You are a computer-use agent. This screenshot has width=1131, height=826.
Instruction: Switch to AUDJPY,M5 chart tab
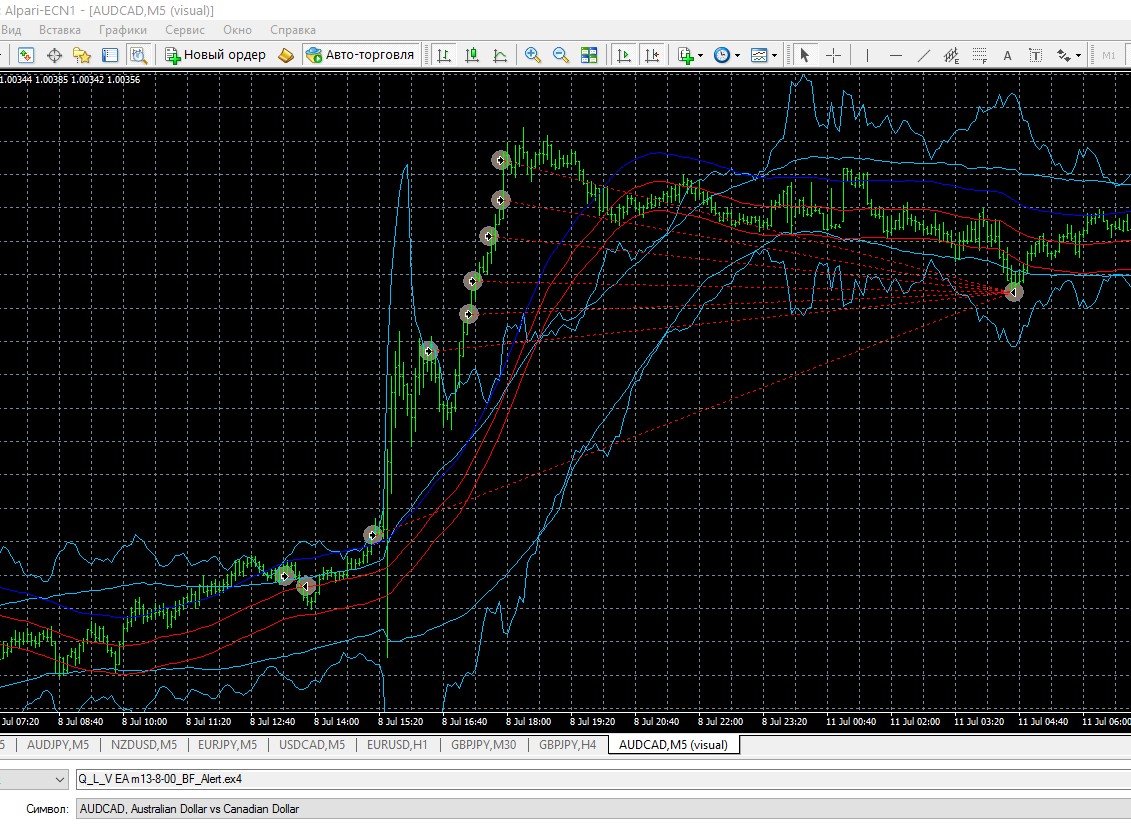(x=58, y=744)
